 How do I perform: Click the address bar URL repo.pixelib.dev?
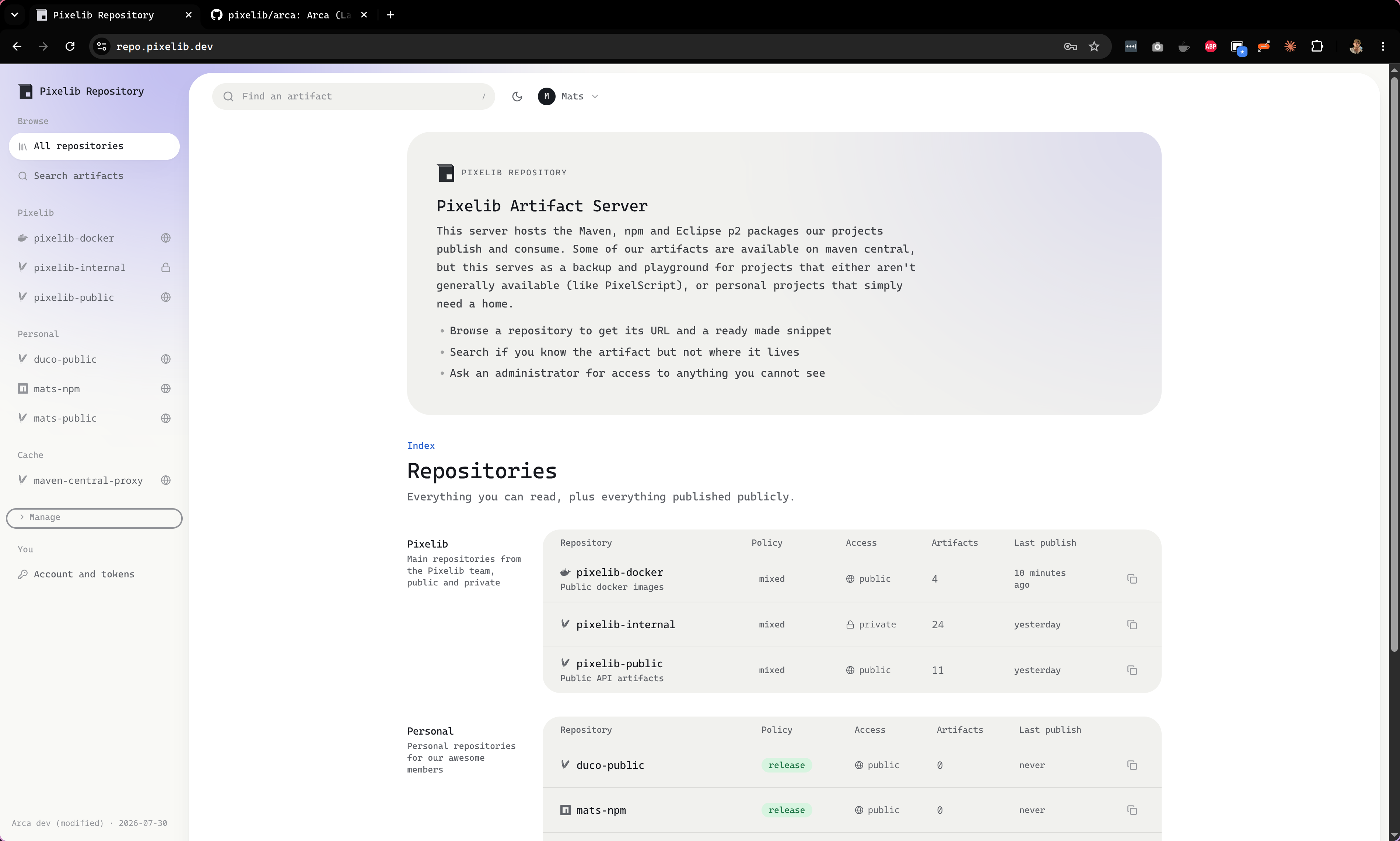(164, 47)
